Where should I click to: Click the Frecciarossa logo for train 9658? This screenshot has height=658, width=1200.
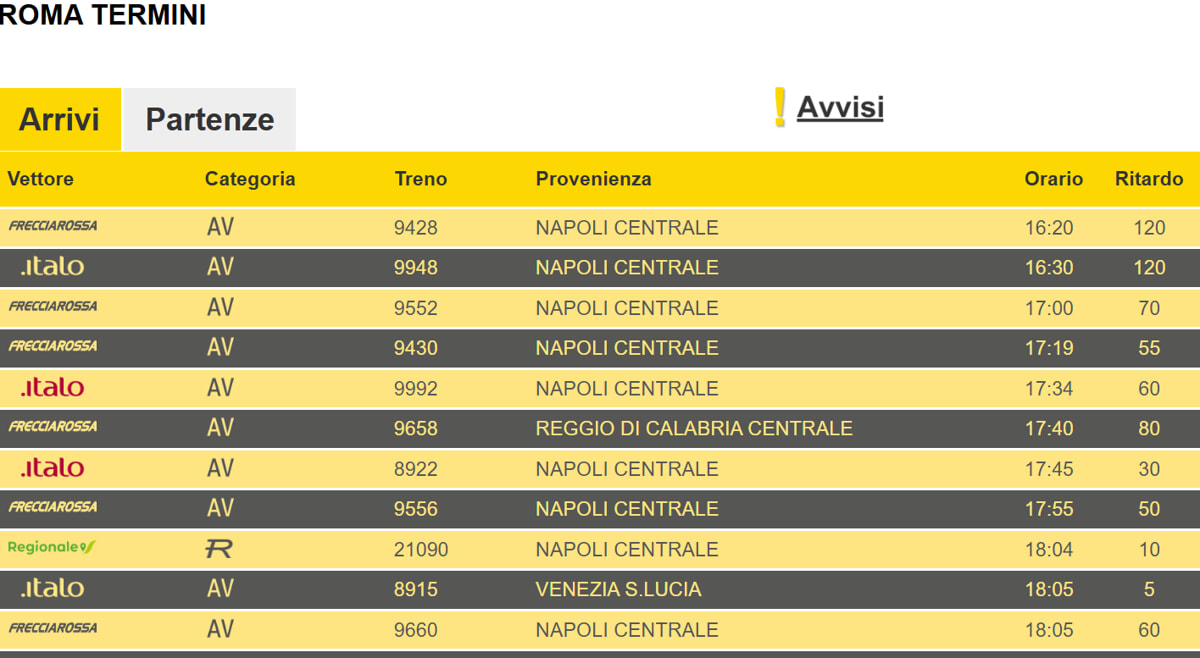tap(53, 427)
